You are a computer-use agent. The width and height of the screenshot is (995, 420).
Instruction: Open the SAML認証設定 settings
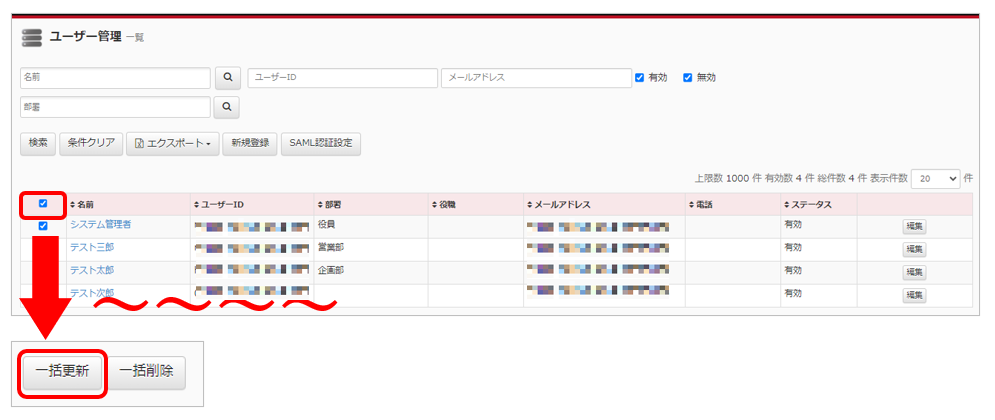coord(320,143)
